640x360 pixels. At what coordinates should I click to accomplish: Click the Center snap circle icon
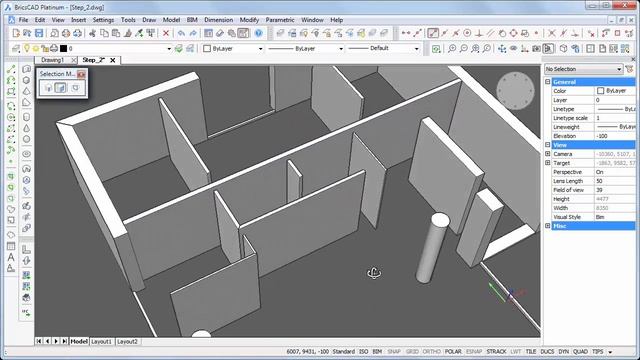(467, 33)
